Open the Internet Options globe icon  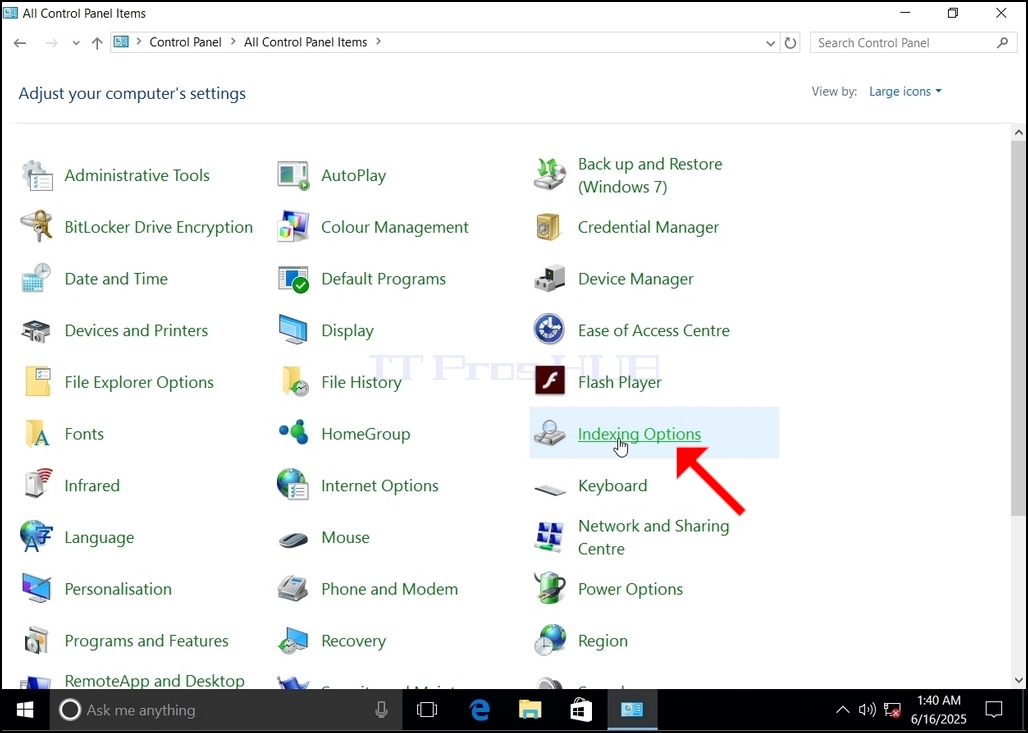(x=293, y=485)
